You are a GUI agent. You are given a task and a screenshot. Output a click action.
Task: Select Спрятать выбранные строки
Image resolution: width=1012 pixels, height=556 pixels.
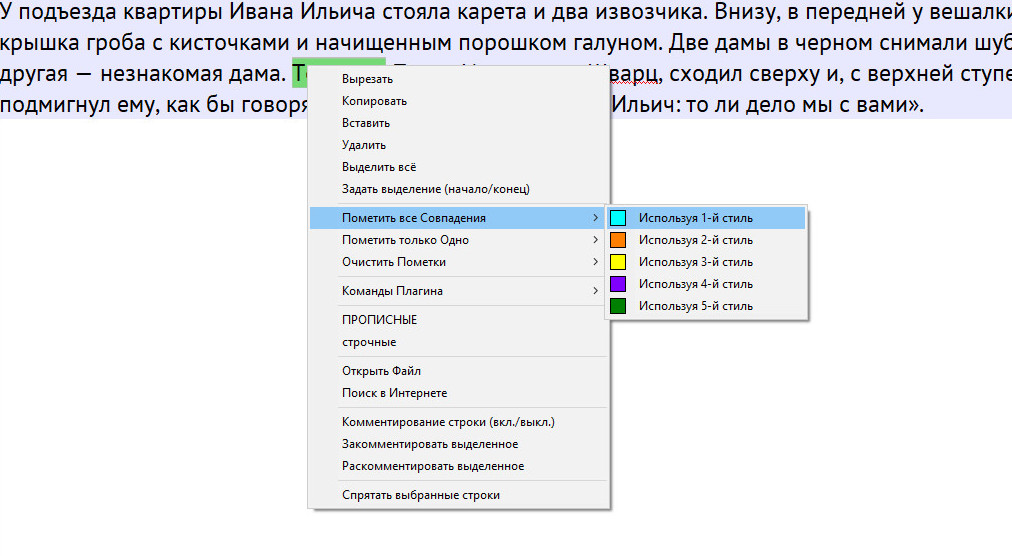458,495
